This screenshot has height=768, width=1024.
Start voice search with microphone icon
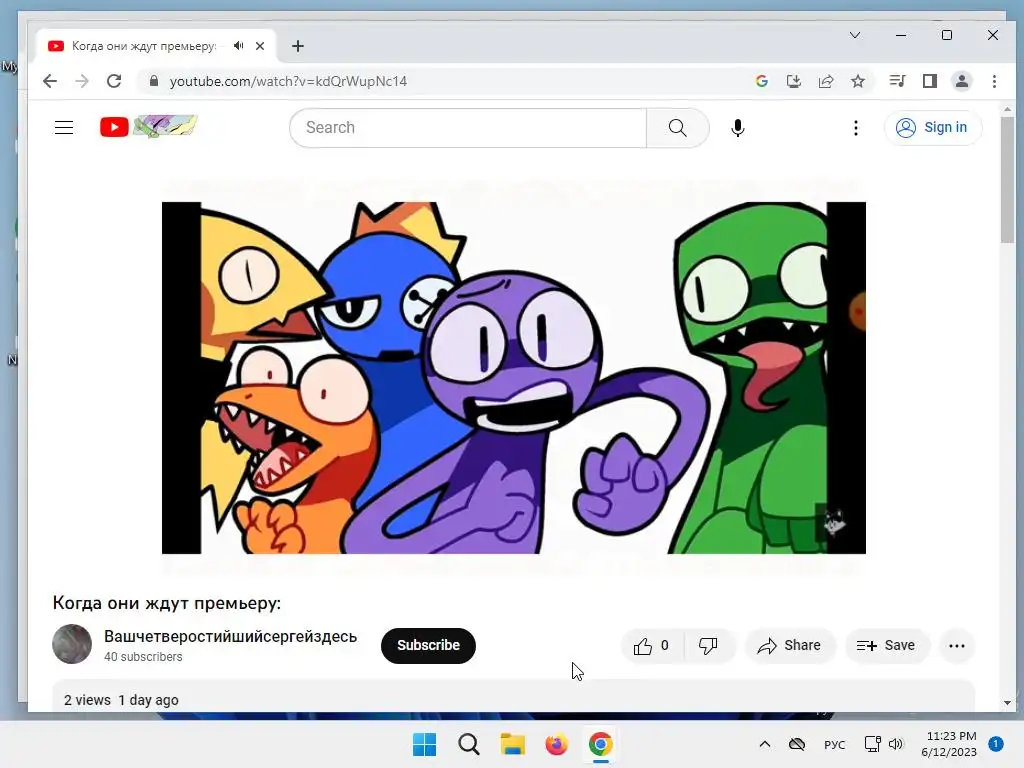(x=738, y=128)
